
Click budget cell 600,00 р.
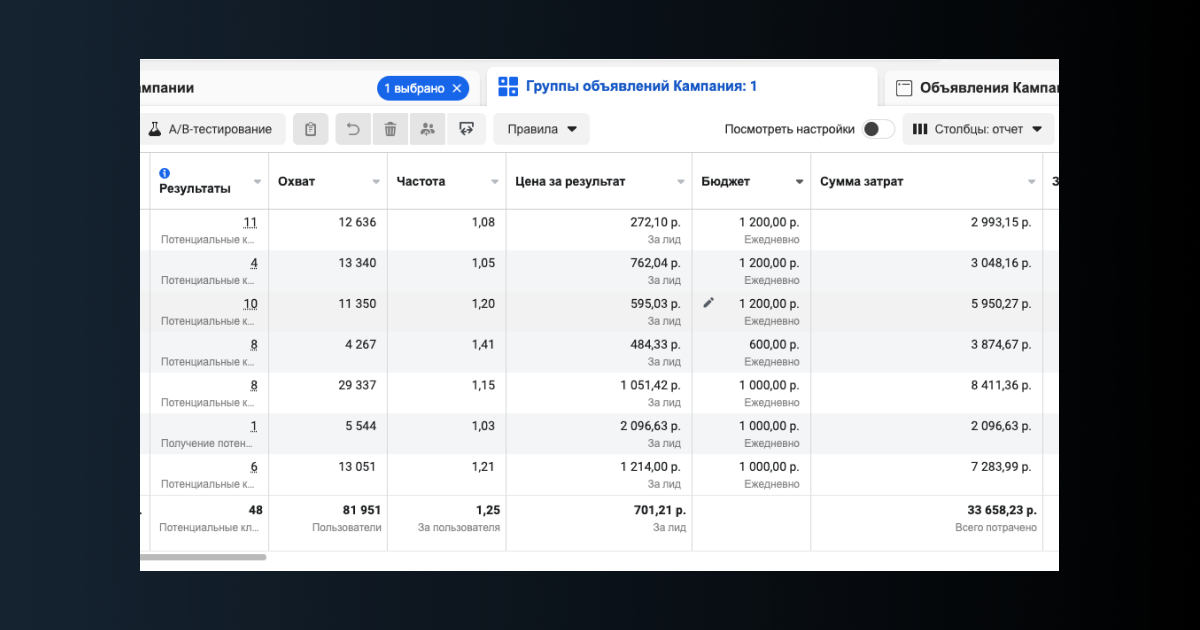(774, 345)
